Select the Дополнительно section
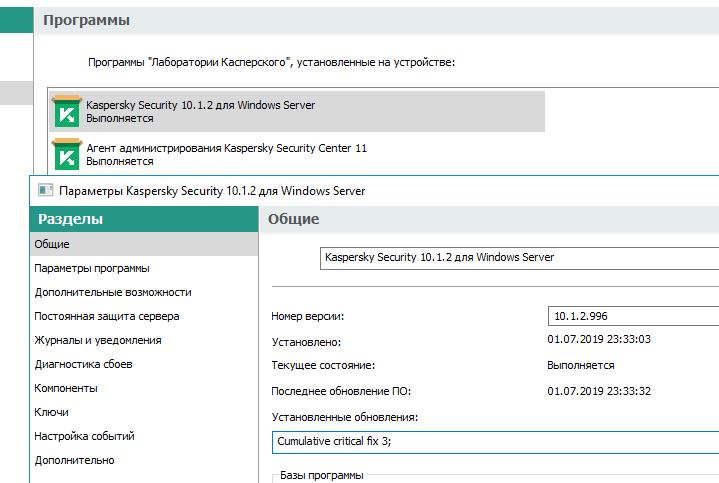The width and height of the screenshot is (719, 483). tap(74, 460)
